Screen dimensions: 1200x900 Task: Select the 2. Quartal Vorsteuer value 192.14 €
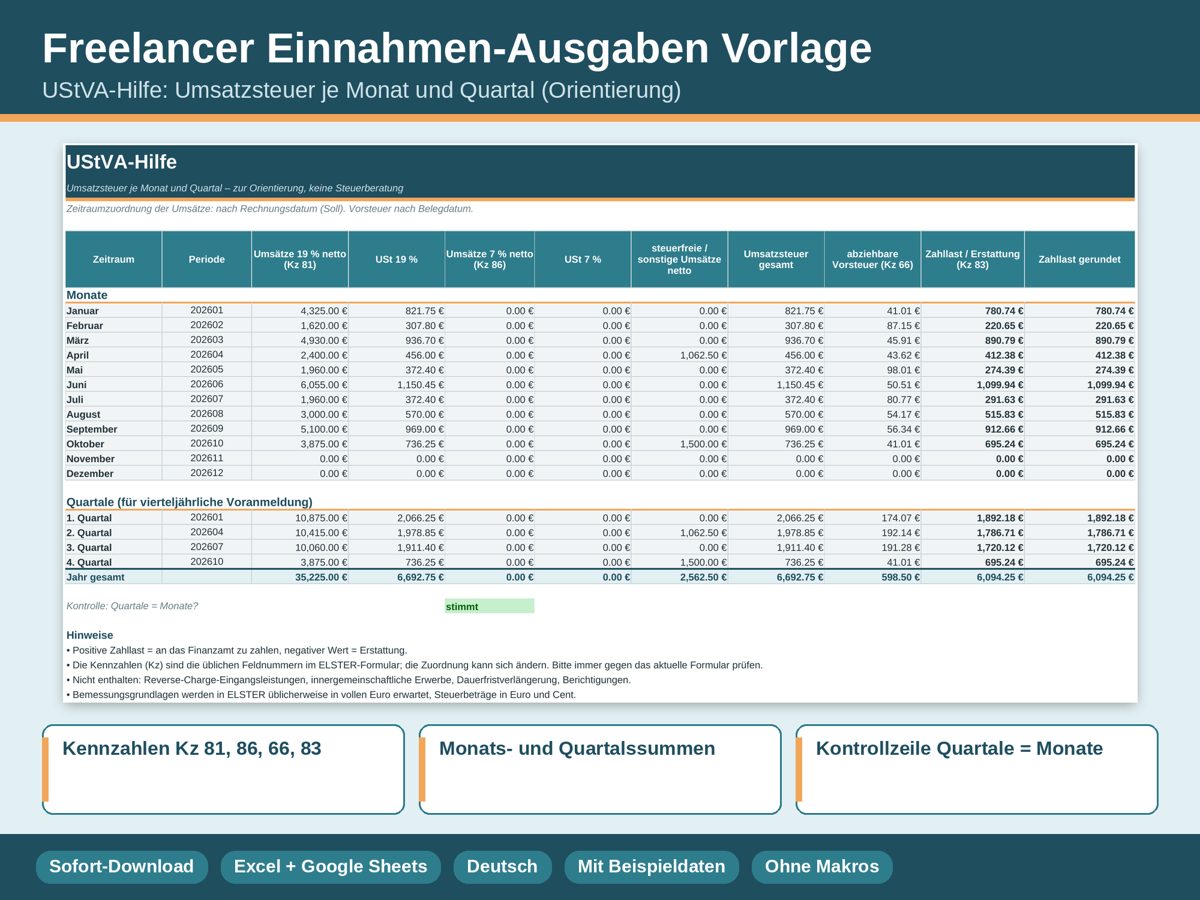coord(873,533)
